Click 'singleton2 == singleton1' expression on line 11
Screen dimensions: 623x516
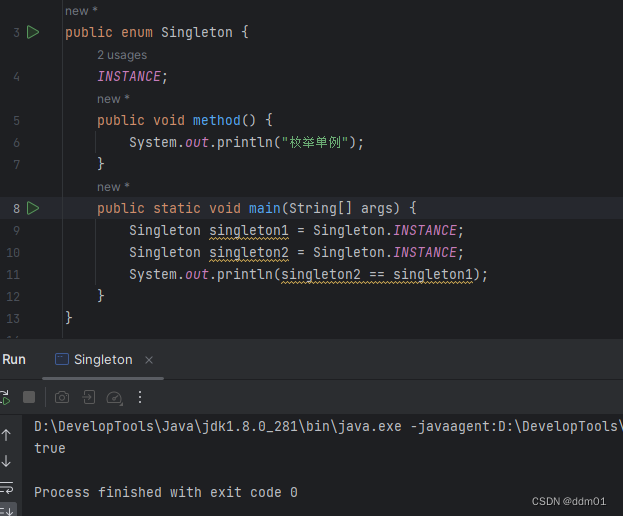tap(377, 275)
